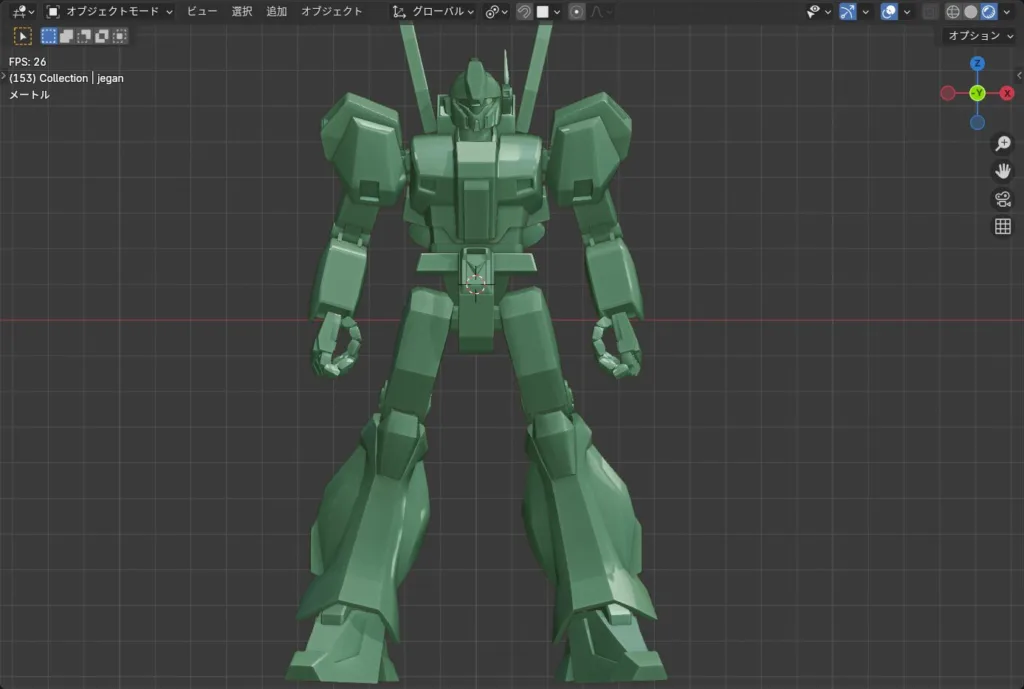Toggle the show overlays button
The image size is (1024, 689).
click(889, 12)
